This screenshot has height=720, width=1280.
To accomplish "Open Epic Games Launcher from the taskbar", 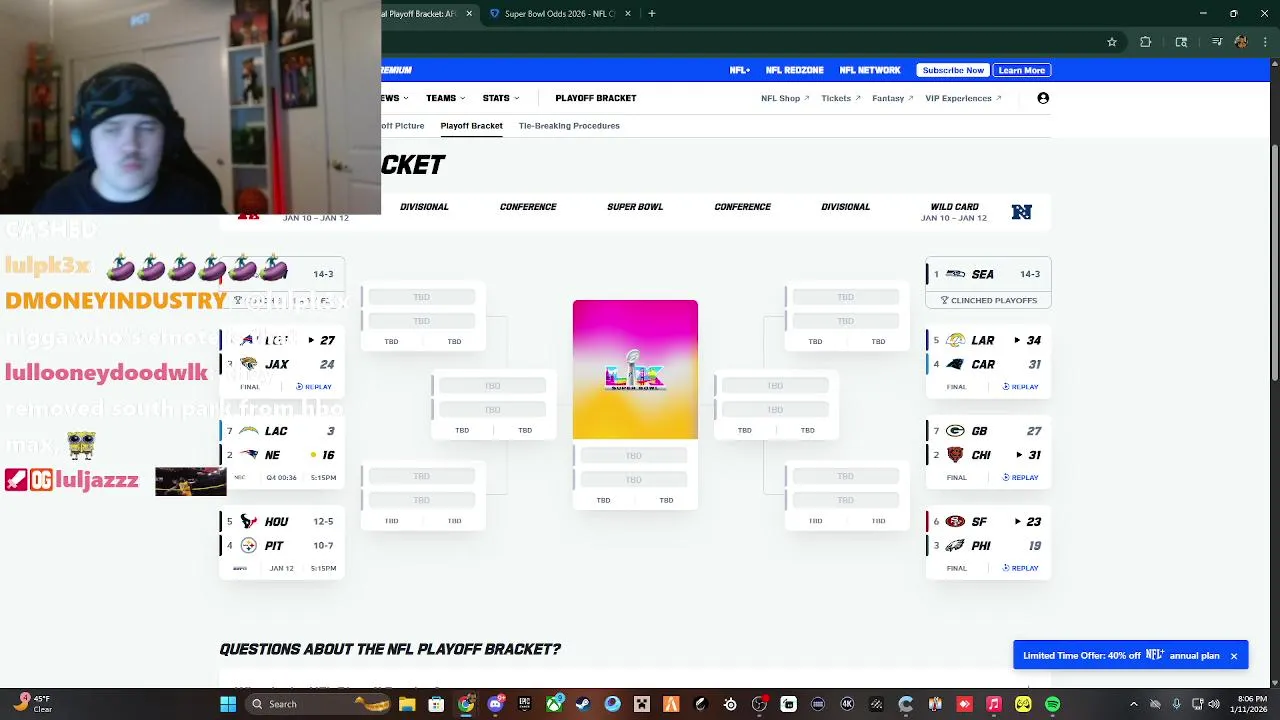I will click(524, 704).
